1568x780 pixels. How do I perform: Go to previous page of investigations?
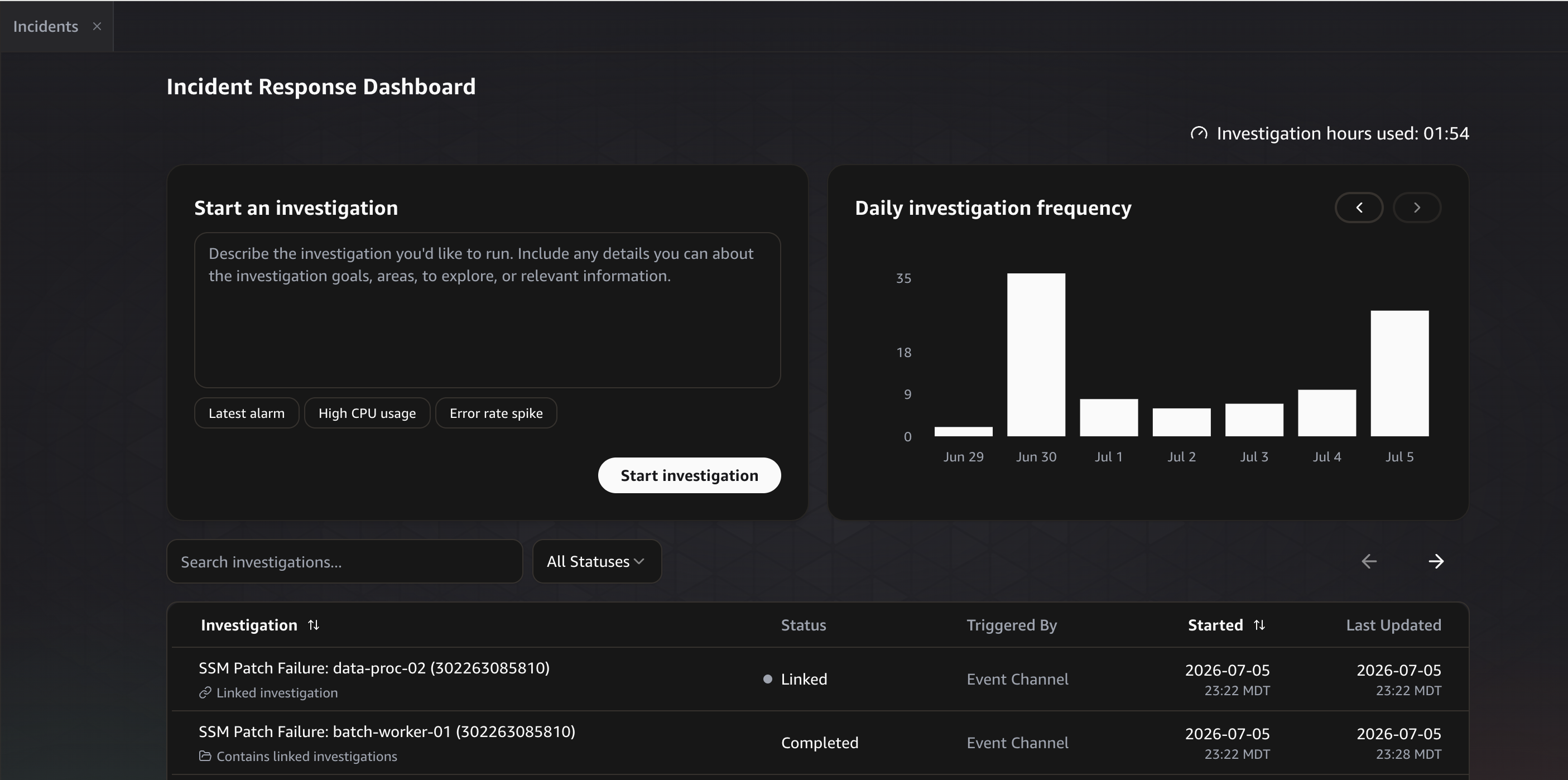pos(1369,561)
